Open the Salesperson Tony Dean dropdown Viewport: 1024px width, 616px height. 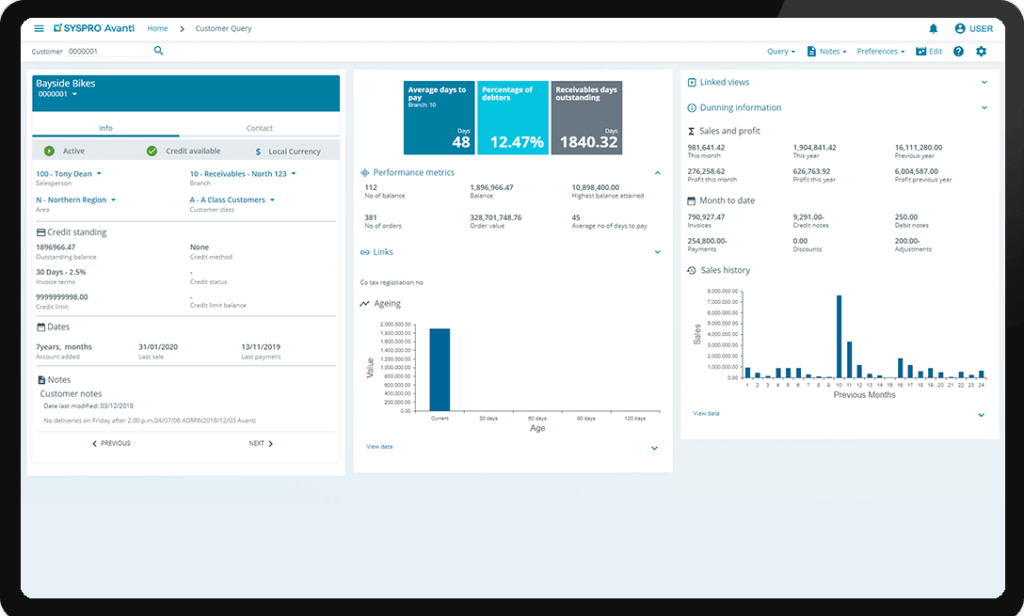(68, 173)
